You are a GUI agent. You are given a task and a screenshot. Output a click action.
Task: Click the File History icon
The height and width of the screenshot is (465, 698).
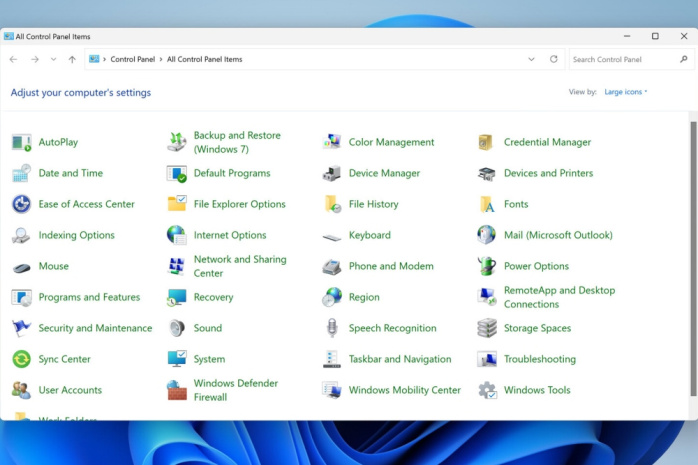332,204
